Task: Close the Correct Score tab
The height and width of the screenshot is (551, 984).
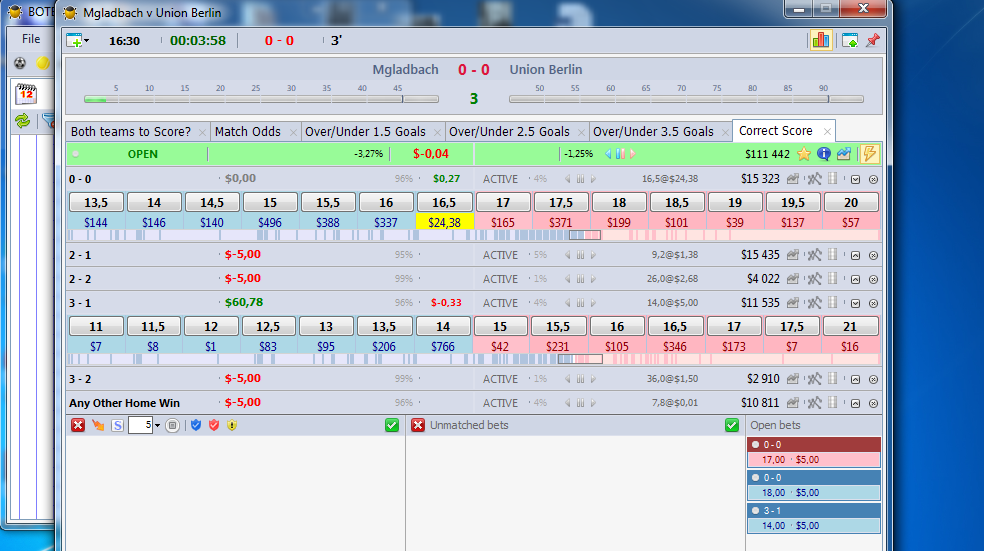Action: (x=827, y=131)
